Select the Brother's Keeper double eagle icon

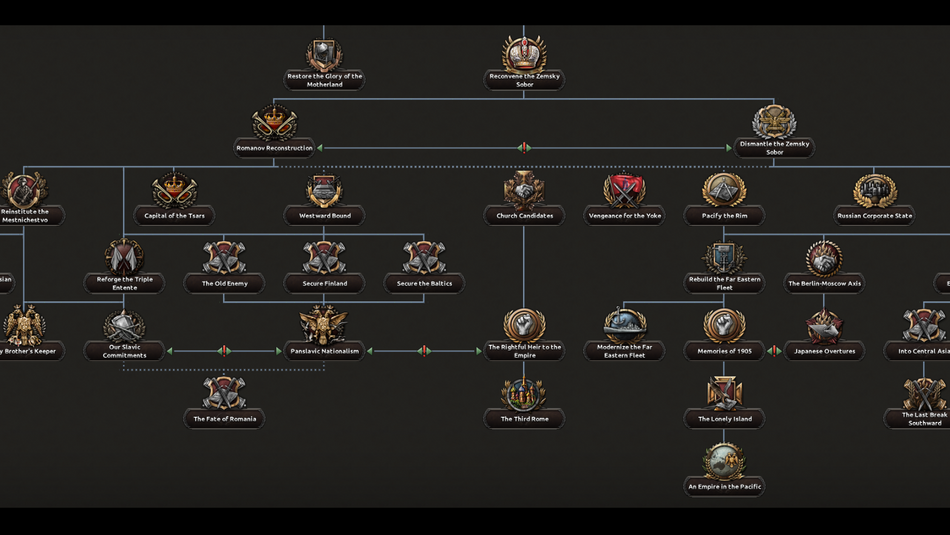click(24, 325)
